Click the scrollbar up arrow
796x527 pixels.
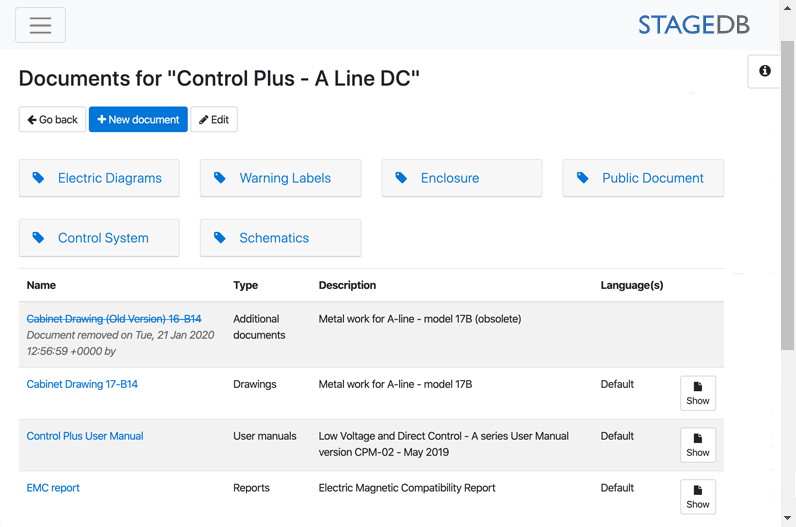point(787,8)
